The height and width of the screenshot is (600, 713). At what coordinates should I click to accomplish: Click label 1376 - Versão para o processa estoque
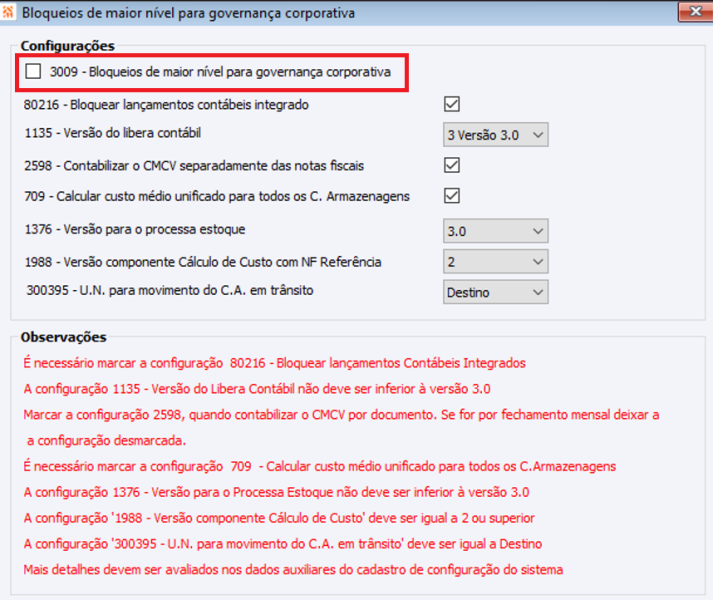(135, 229)
